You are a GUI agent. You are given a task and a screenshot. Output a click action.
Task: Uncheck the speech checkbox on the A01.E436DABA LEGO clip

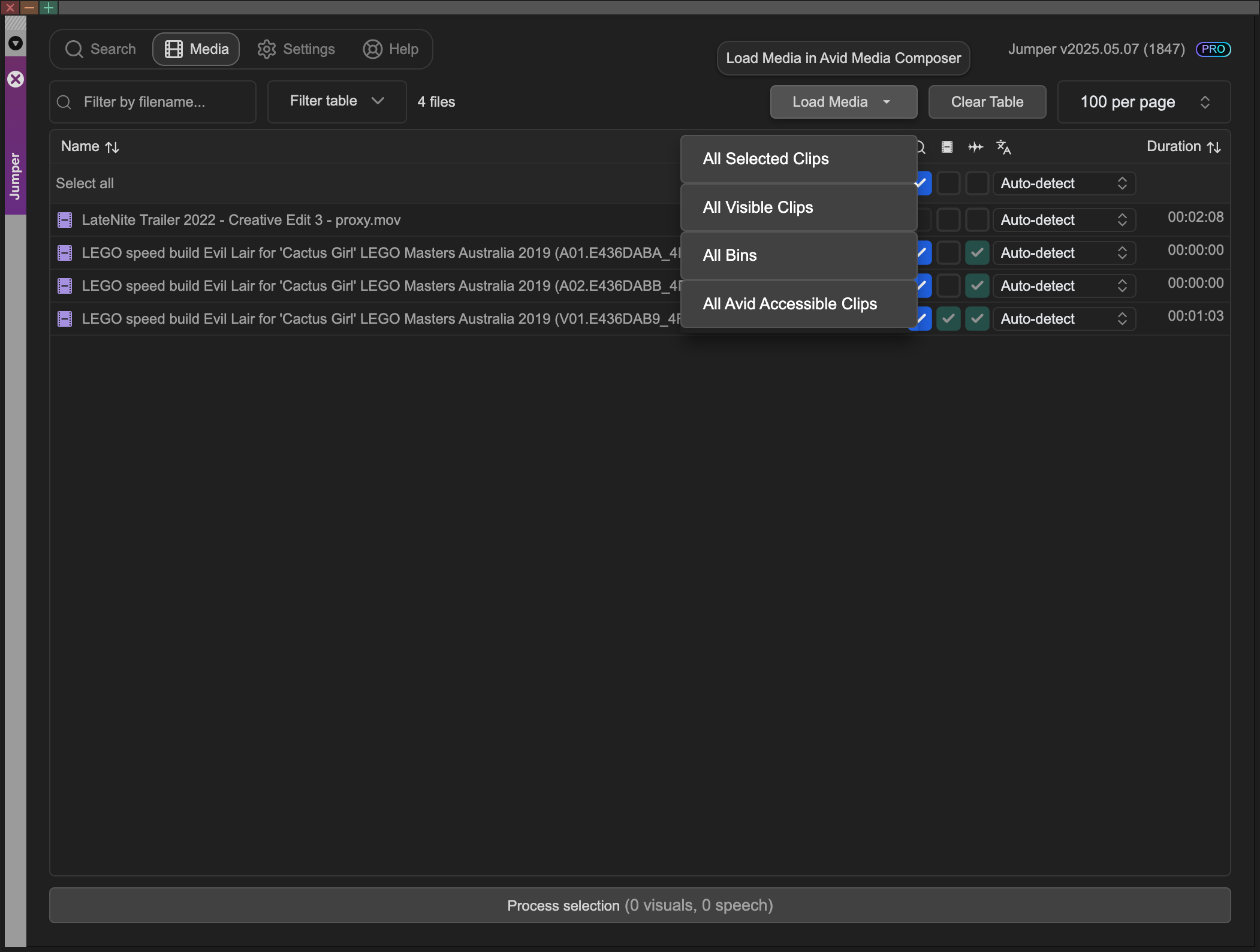(977, 253)
